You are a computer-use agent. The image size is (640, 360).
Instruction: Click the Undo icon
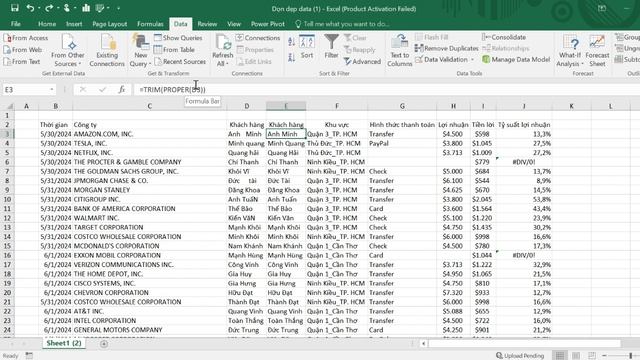click(30, 8)
